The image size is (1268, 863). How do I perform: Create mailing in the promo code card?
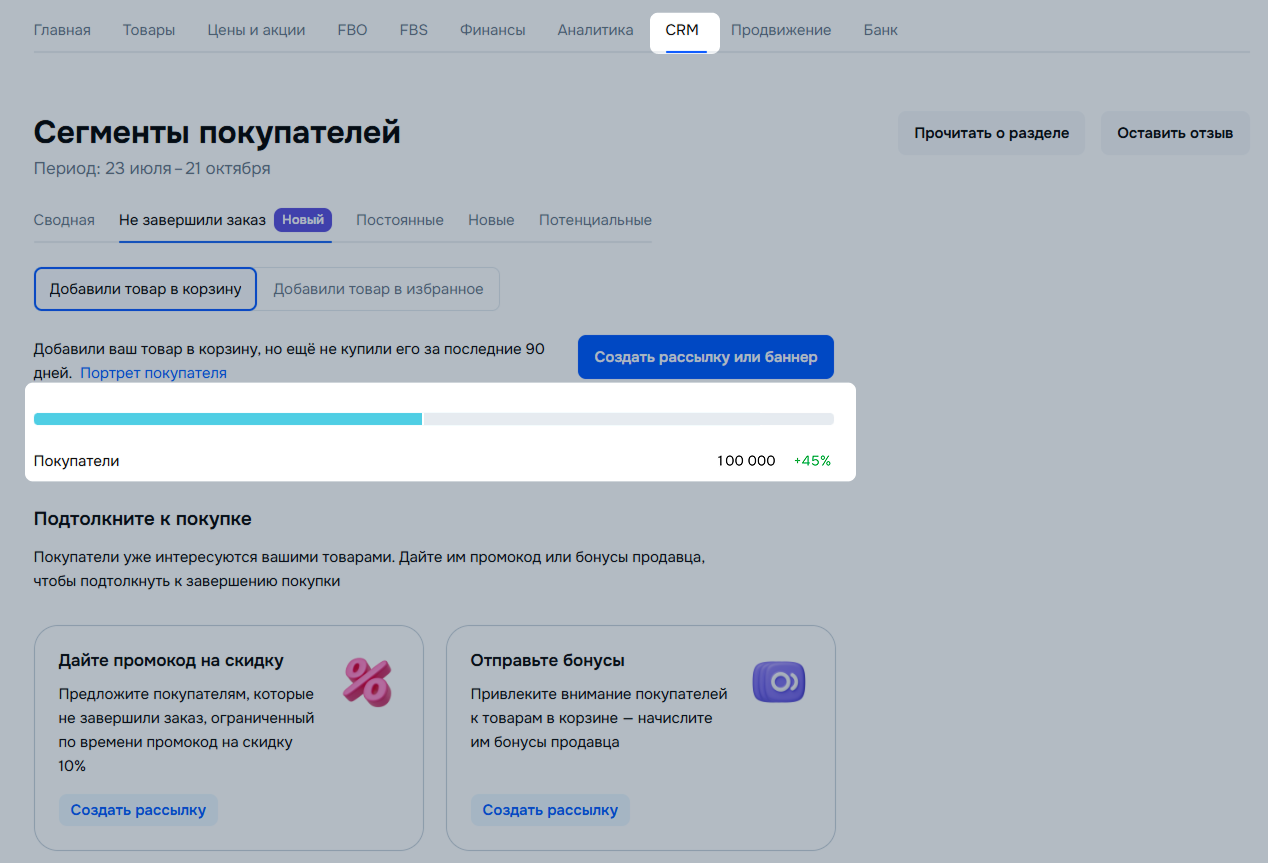point(138,810)
